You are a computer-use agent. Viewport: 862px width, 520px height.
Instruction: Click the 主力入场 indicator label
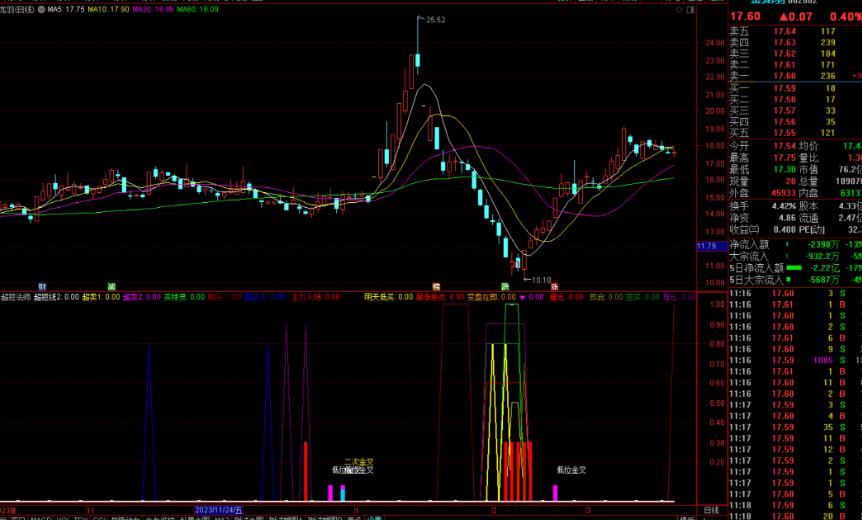(316, 297)
